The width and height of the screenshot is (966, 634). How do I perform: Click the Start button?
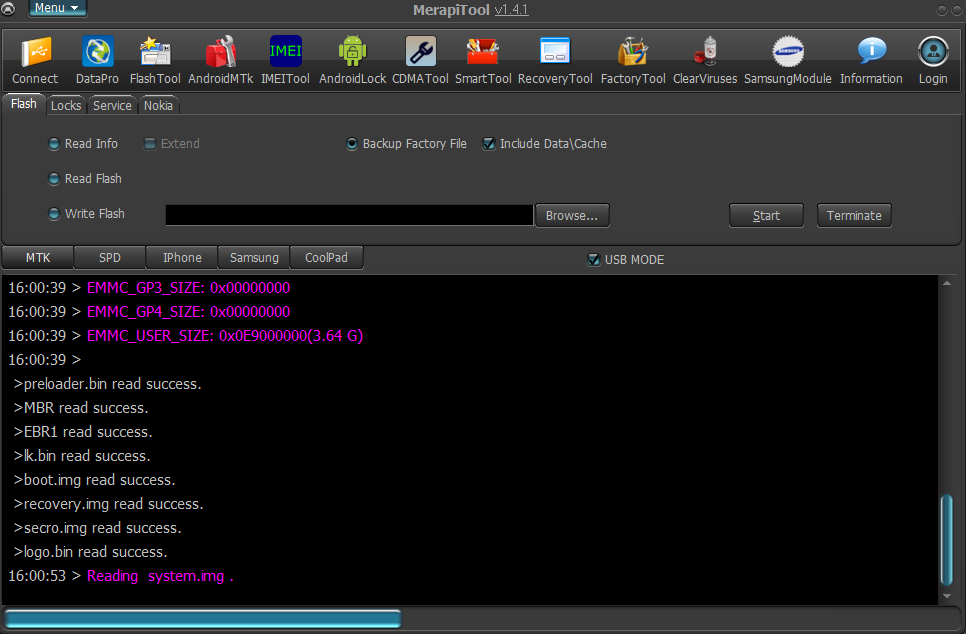[x=766, y=216]
